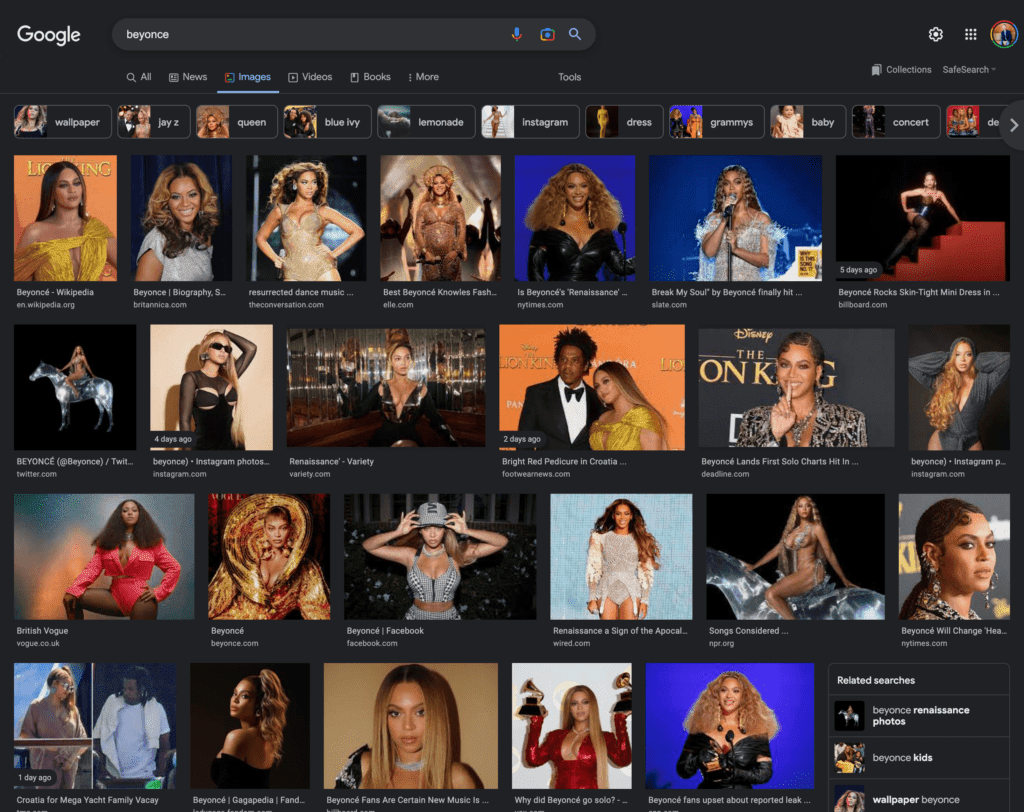Go to the Google logo homepage

49,35
